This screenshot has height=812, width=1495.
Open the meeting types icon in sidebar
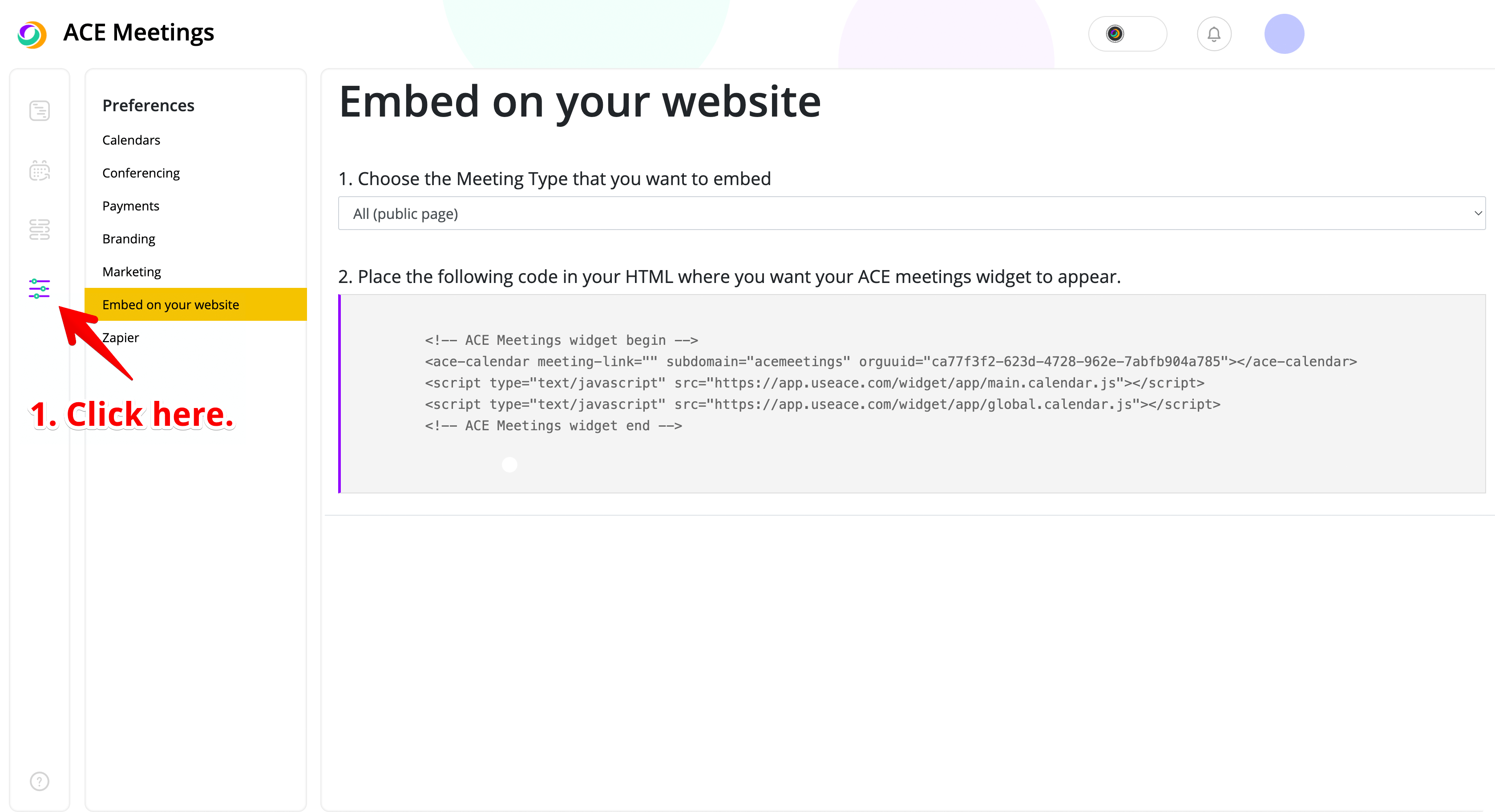[40, 230]
